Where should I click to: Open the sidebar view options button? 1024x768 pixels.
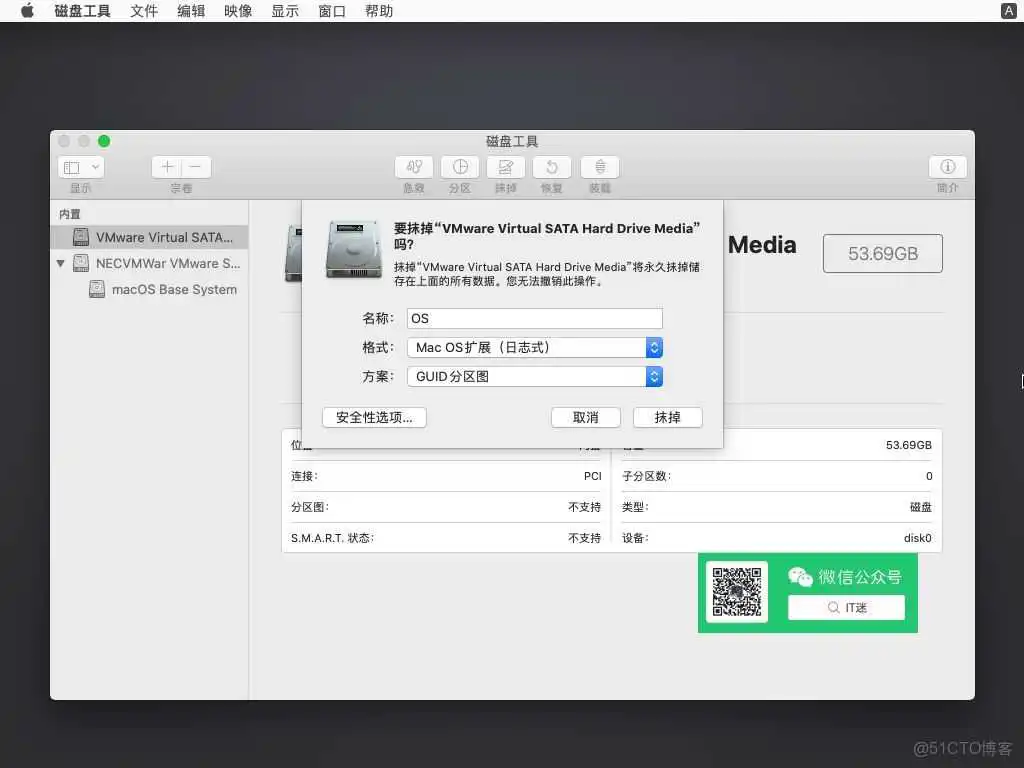pyautogui.click(x=81, y=167)
